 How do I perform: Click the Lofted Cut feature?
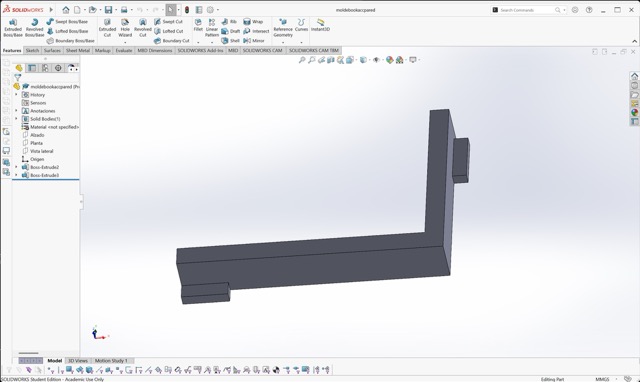click(x=169, y=31)
